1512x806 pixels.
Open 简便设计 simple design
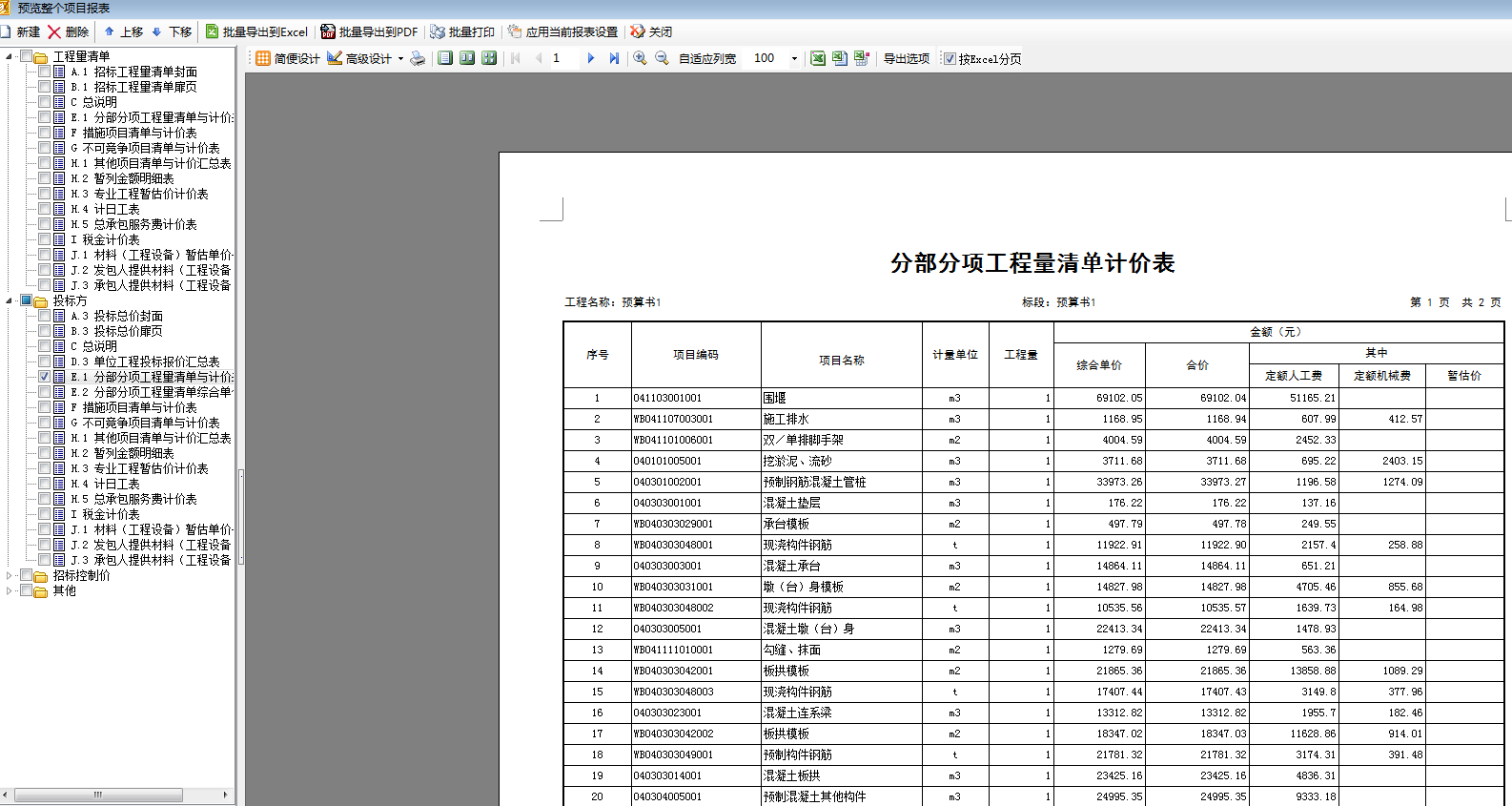(288, 58)
